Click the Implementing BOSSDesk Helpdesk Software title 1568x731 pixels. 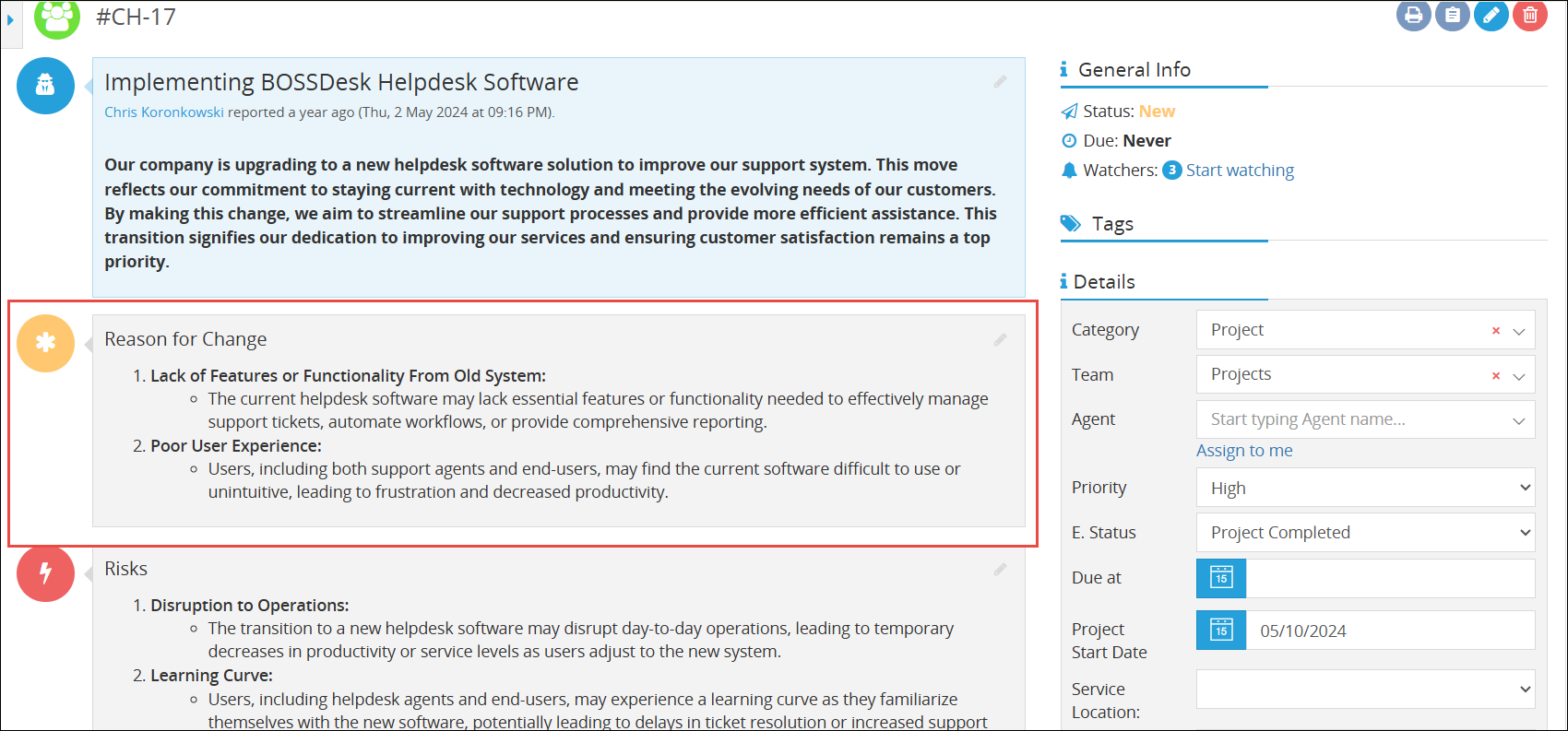pos(341,82)
